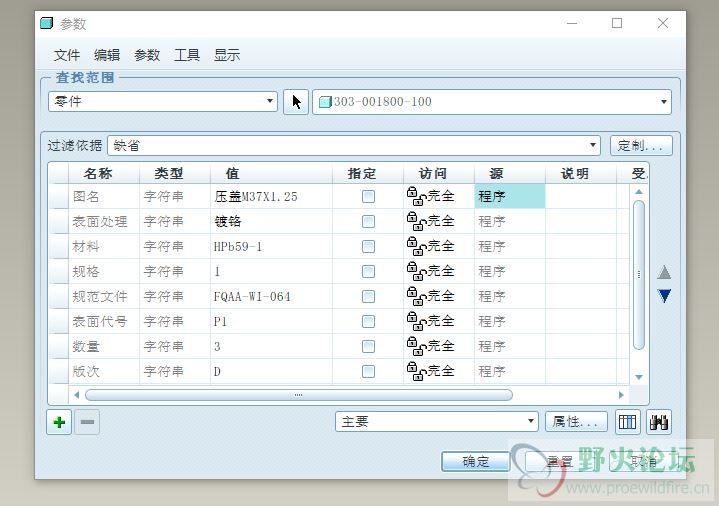
Task: Click the part icon before 303-001800-100
Action: tap(325, 101)
